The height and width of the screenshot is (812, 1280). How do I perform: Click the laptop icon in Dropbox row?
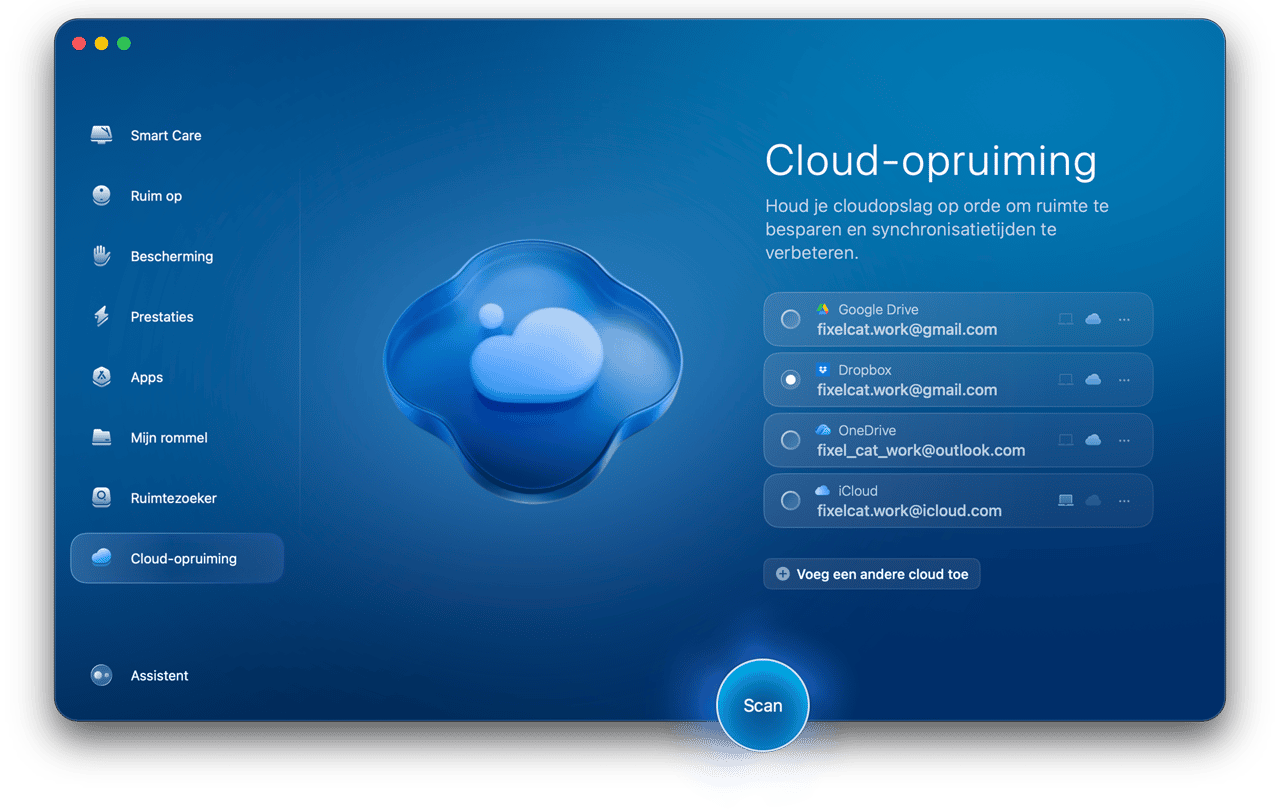coord(1066,380)
